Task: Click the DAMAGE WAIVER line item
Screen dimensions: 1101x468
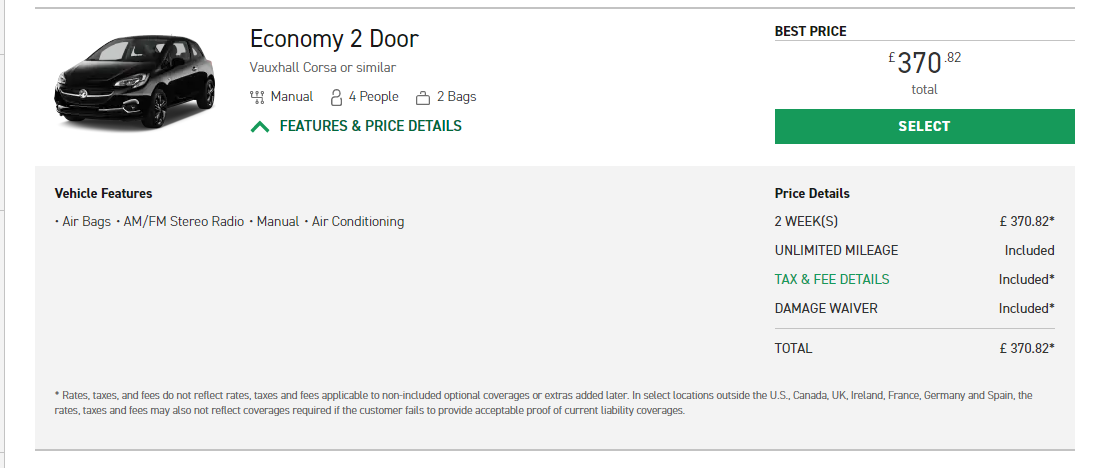Action: tap(914, 308)
